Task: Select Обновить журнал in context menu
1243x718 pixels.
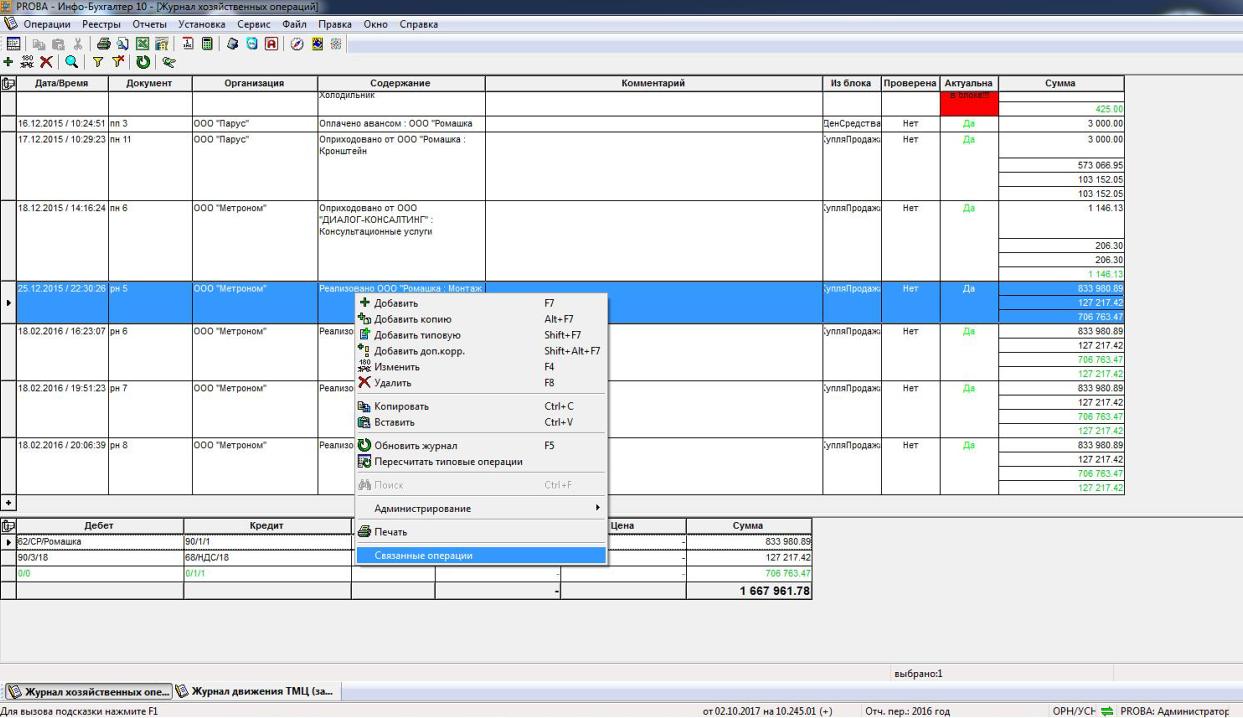Action: pyautogui.click(x=481, y=445)
